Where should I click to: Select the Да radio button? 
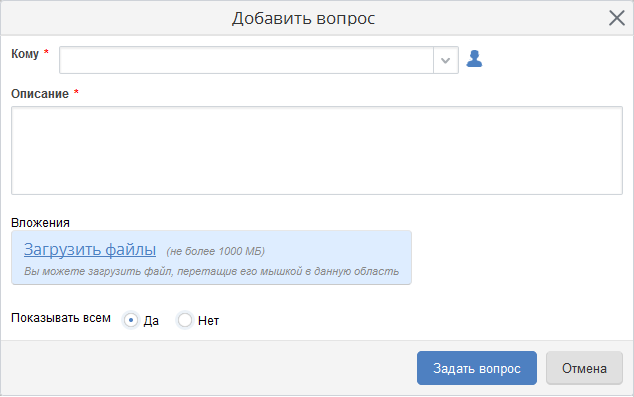[131, 320]
